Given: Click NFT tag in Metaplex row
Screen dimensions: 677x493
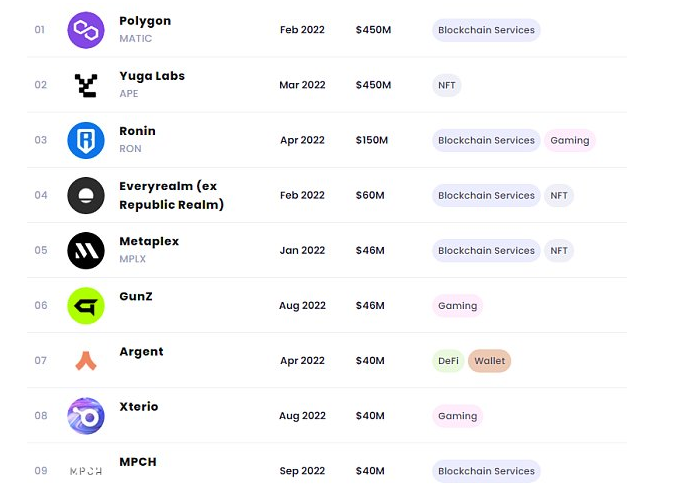Looking at the screenshot, I should (x=559, y=251).
